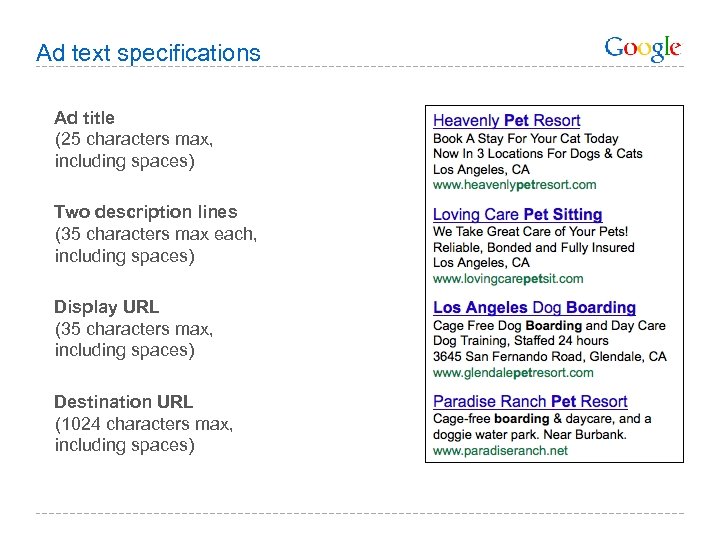Click 'doggie water park. Near Burbank.' description line
Viewport: 720px width, 540px height.
pyautogui.click(x=530, y=435)
